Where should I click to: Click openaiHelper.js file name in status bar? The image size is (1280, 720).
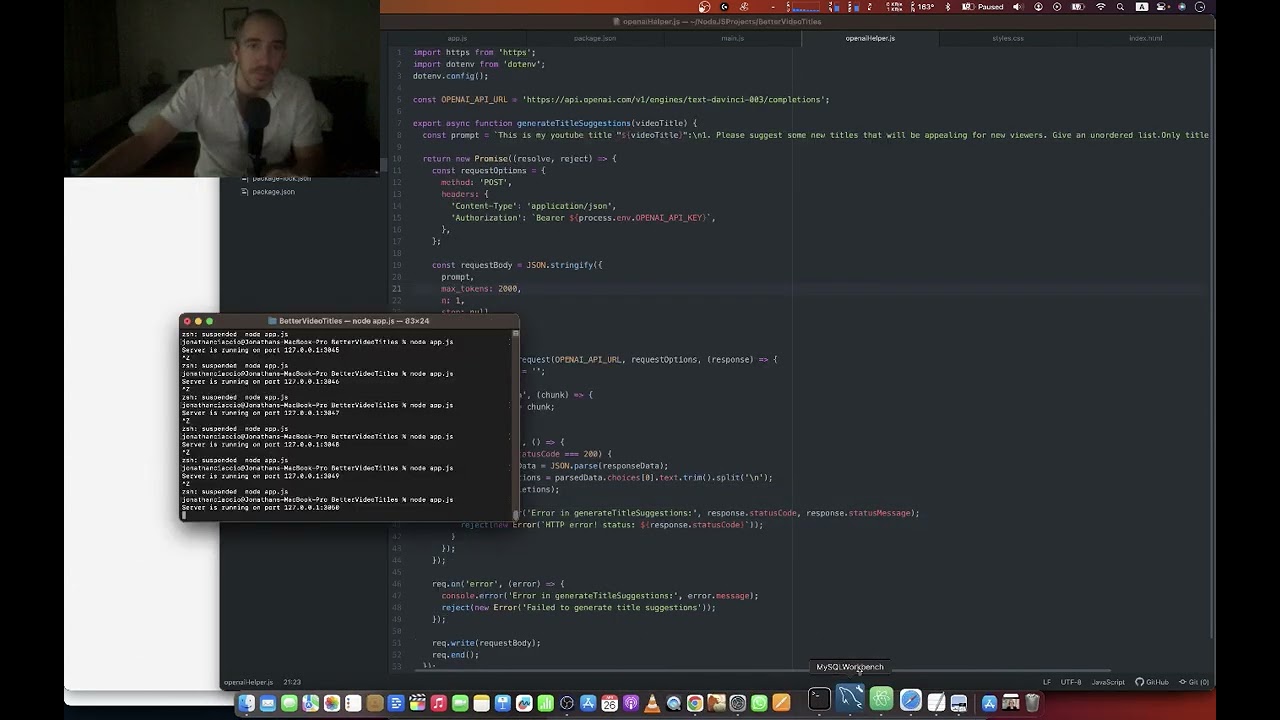pos(248,682)
